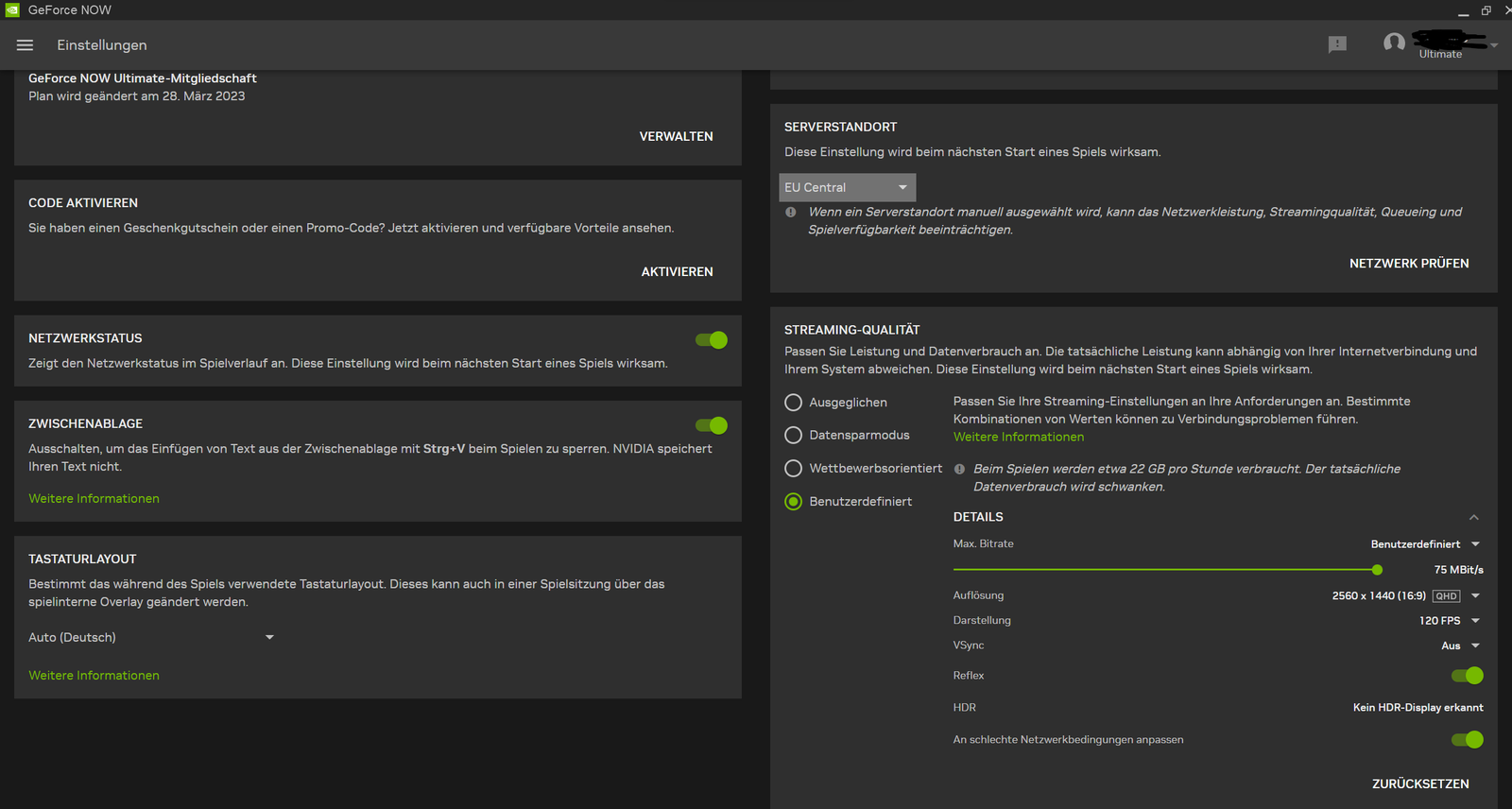Open the Auto (Deutsch) keyboard layout dropdown
The height and width of the screenshot is (809, 1512).
[x=151, y=638]
